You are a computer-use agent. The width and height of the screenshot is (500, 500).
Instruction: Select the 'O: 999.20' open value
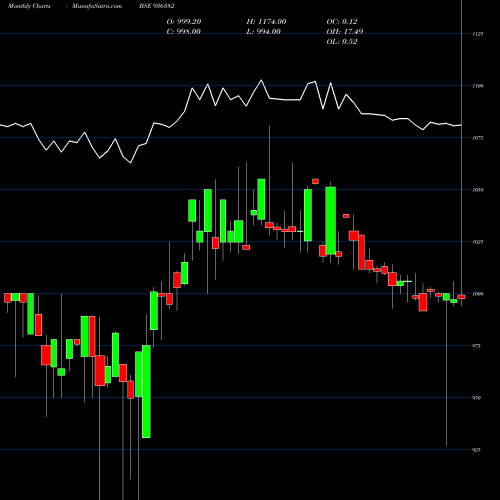pos(184,21)
